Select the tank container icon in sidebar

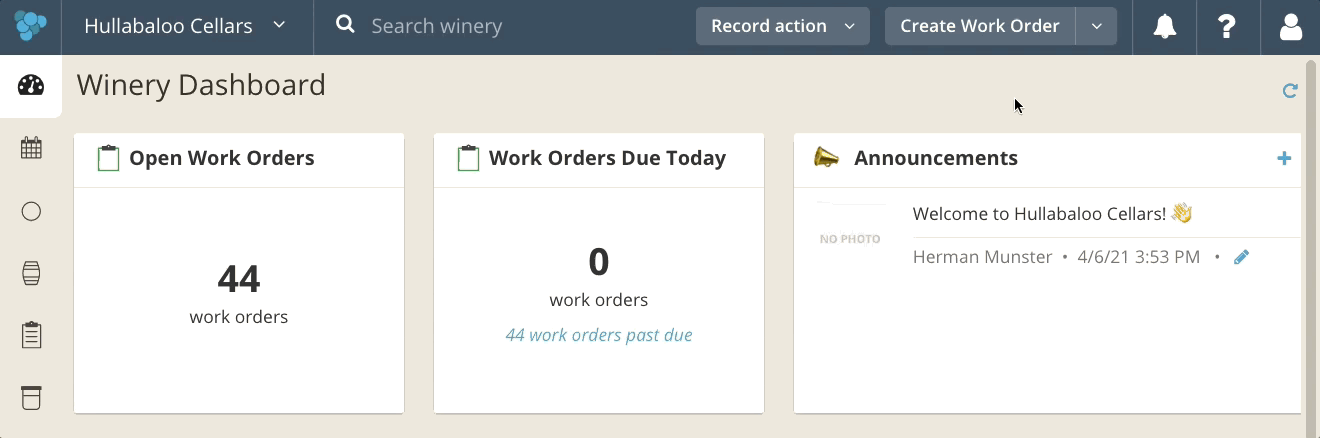click(31, 397)
